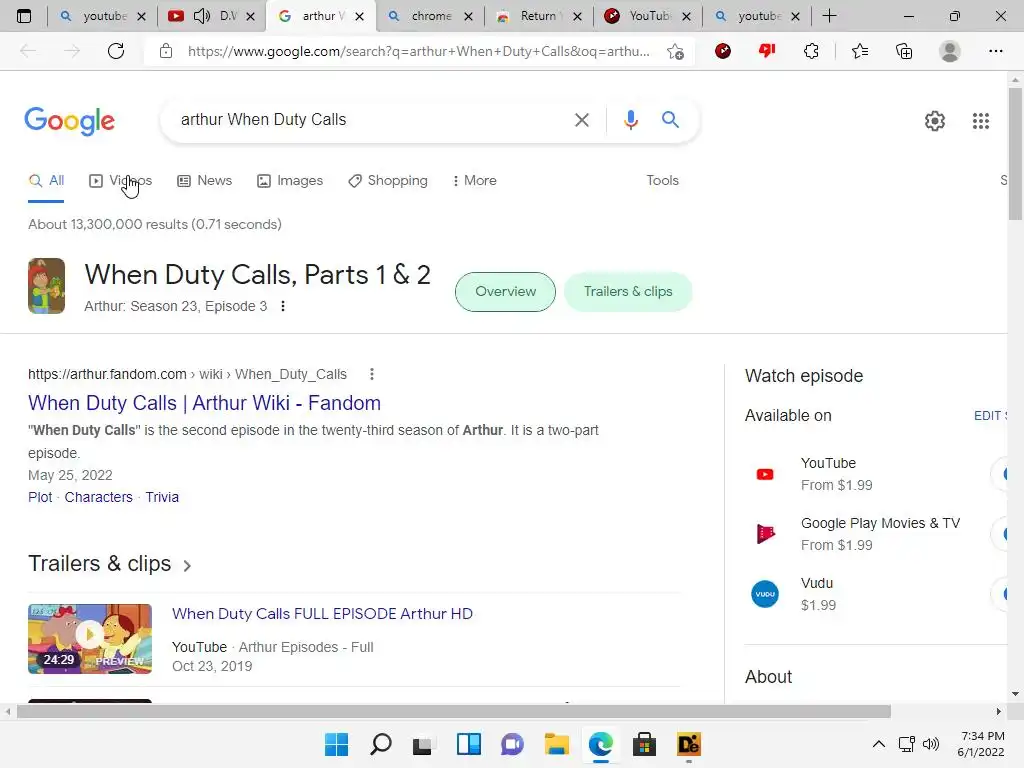Open the Plot sitelink
The width and height of the screenshot is (1024, 768).
[x=40, y=498]
